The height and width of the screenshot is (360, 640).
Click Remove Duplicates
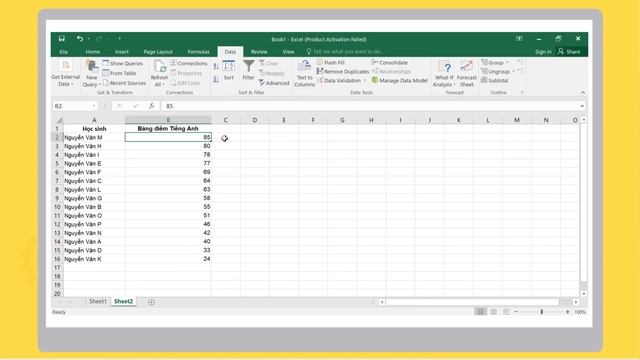click(343, 71)
